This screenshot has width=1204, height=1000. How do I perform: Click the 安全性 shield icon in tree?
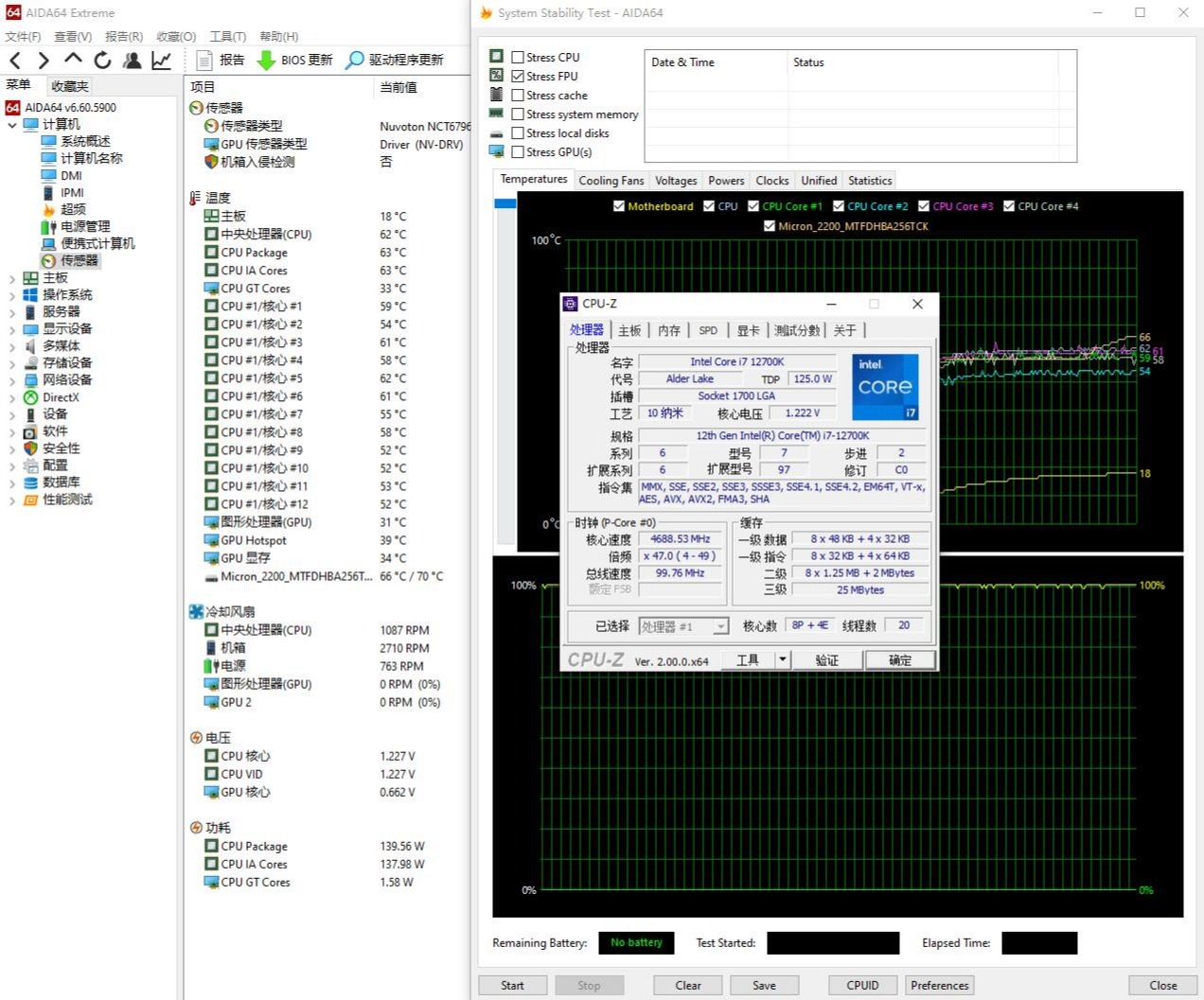30,448
